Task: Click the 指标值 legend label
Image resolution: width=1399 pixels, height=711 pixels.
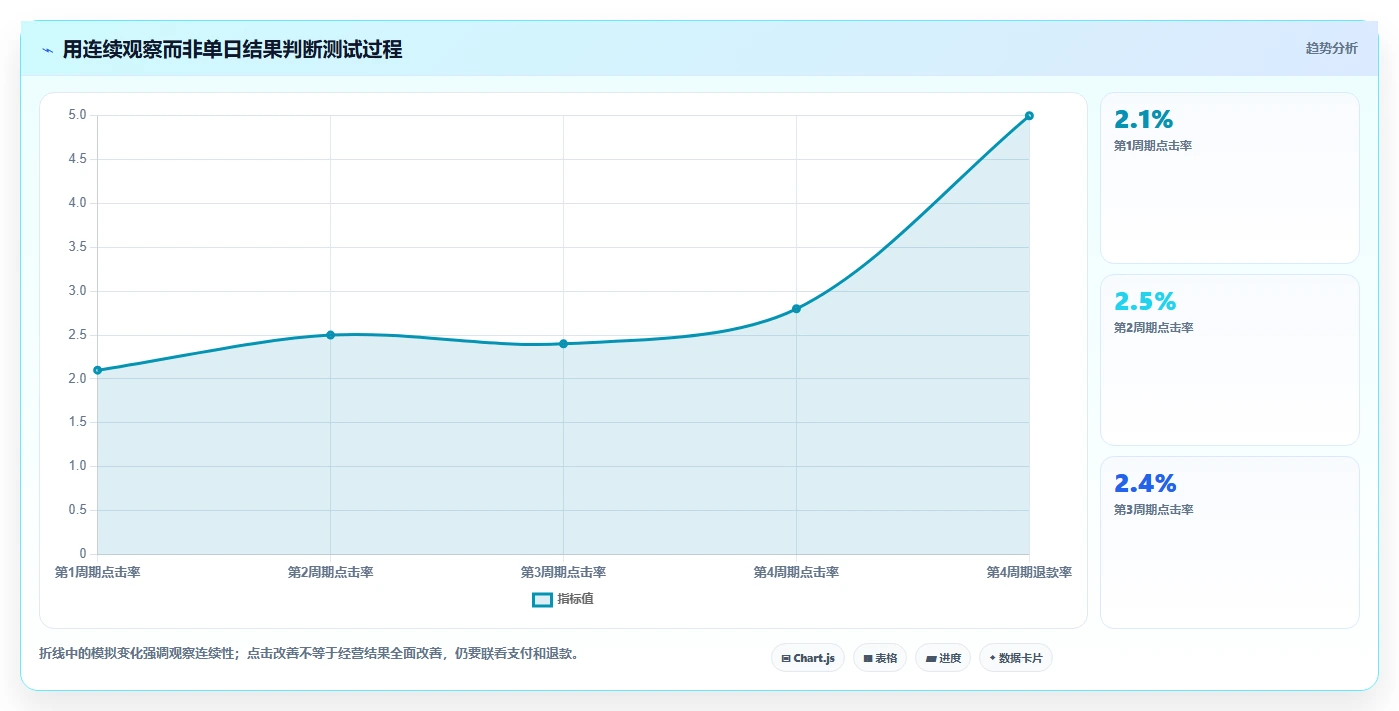Action: click(576, 599)
